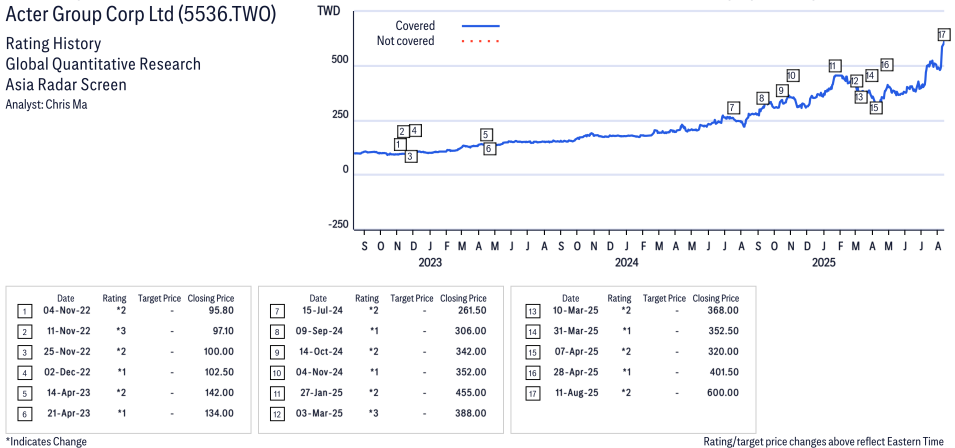Image resolution: width=955 pixels, height=448 pixels.
Task: Click the closing price 134.00
Action: [x=219, y=414]
